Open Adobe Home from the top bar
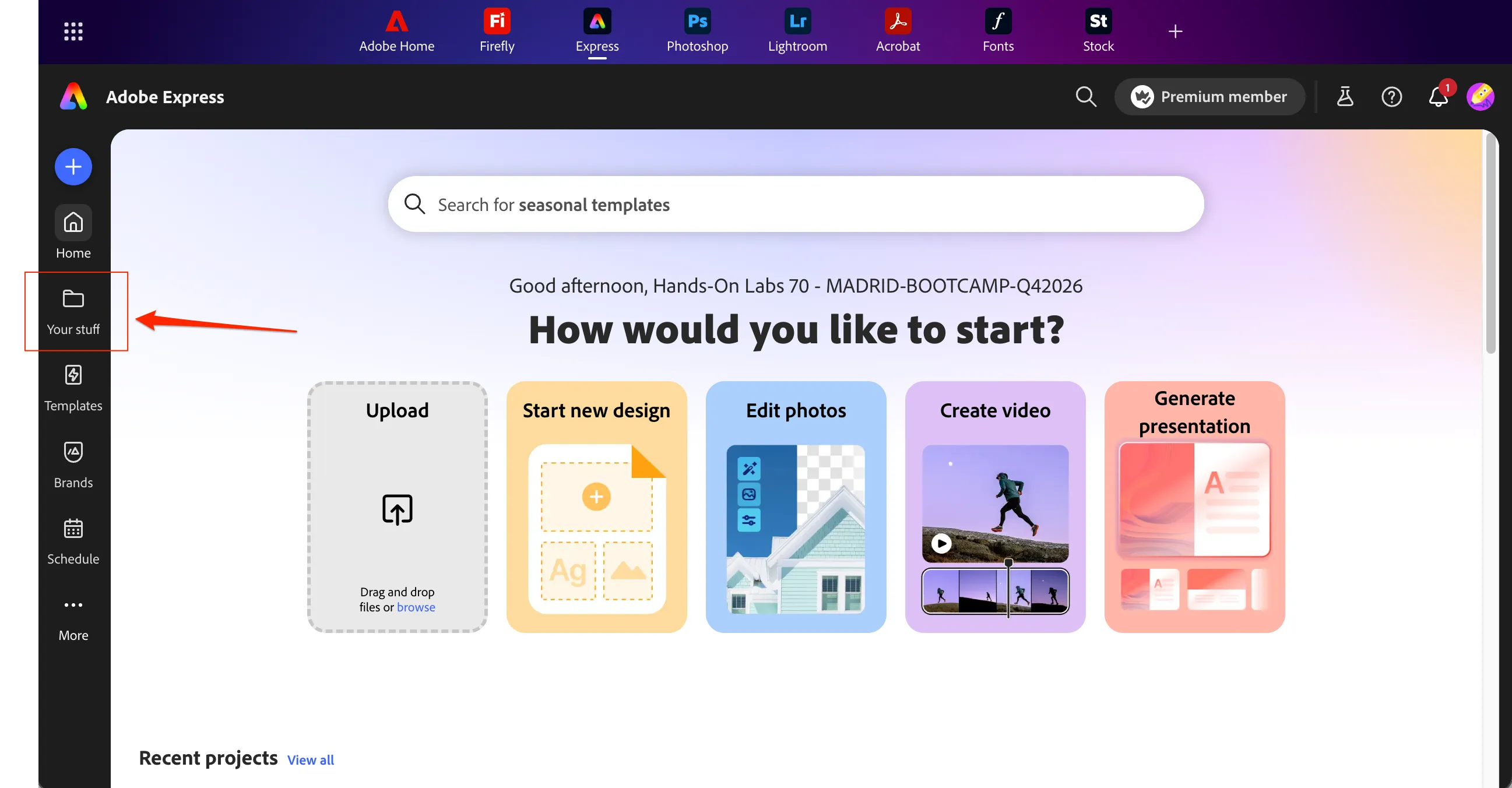 pos(397,31)
